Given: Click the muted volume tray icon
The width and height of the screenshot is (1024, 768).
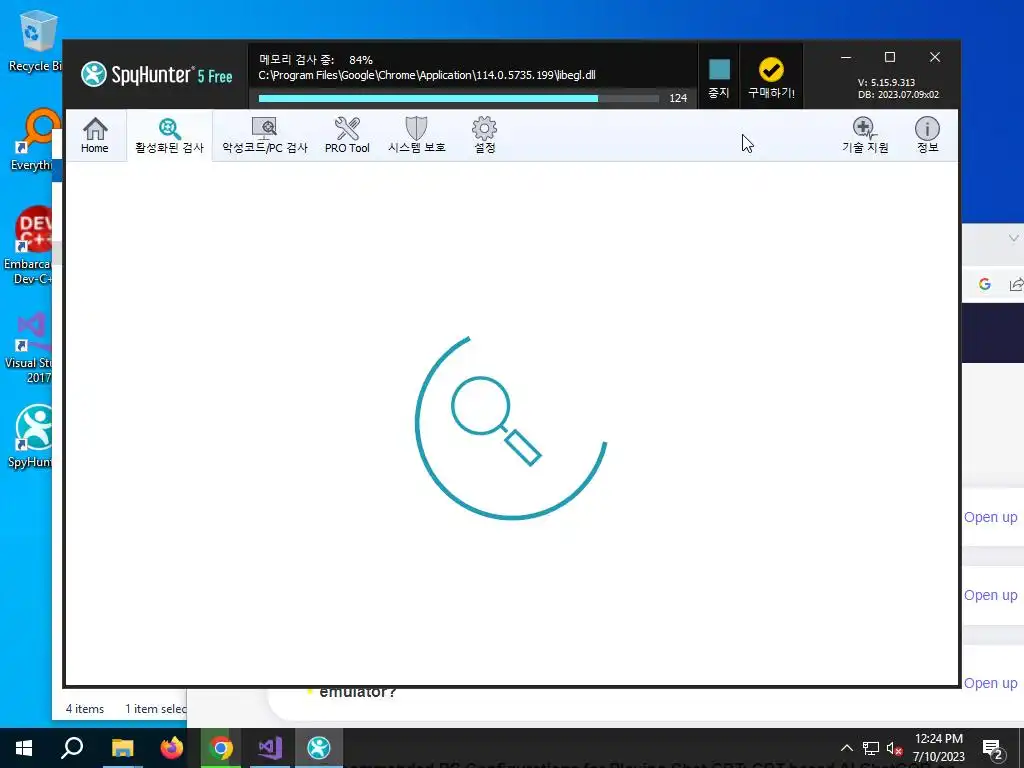Looking at the screenshot, I should pyautogui.click(x=894, y=748).
